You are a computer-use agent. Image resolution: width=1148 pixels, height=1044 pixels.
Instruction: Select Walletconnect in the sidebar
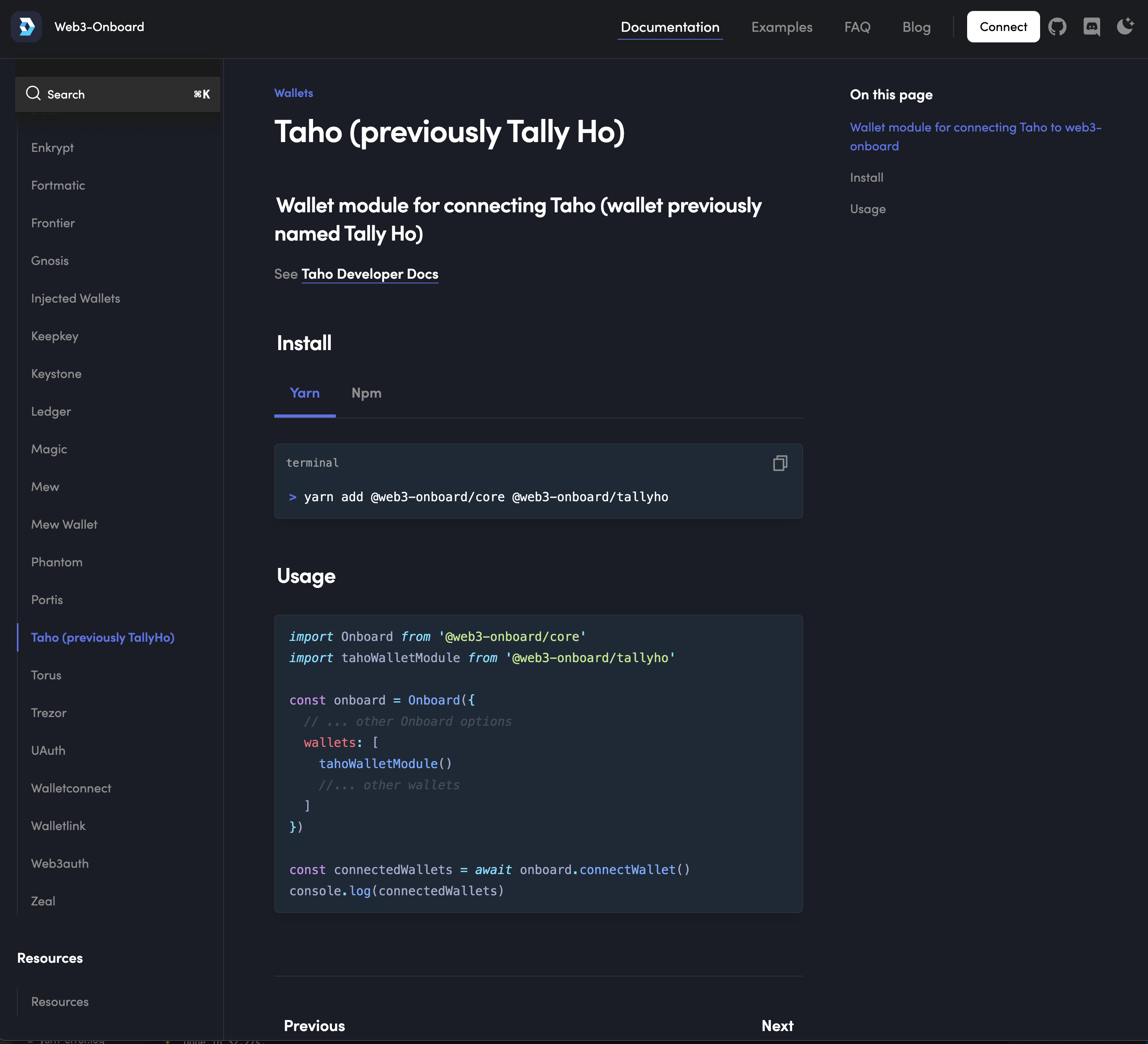click(71, 788)
